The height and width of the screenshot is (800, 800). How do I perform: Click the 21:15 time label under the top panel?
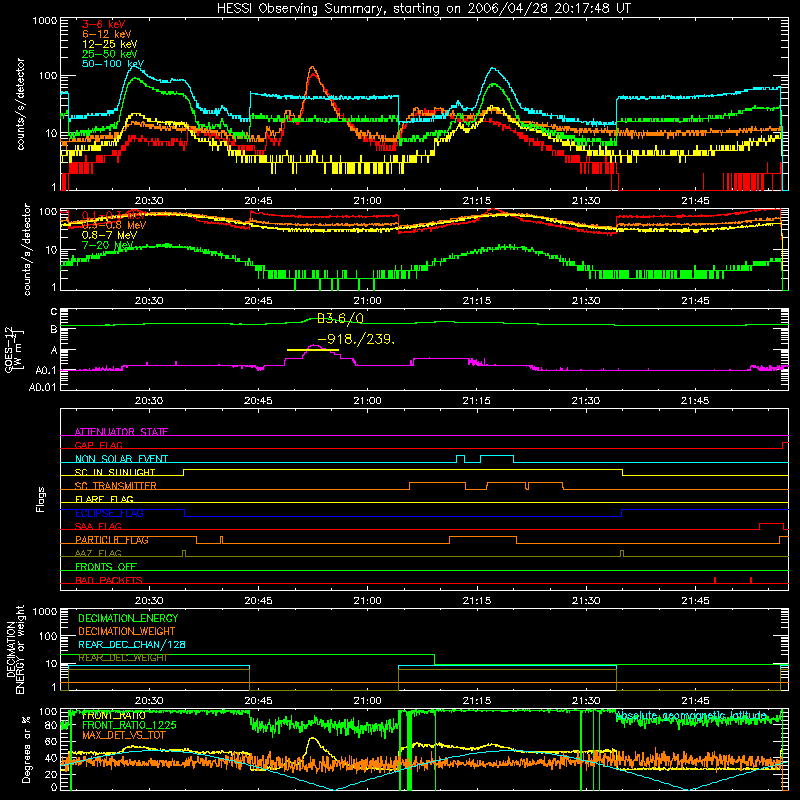pos(477,201)
